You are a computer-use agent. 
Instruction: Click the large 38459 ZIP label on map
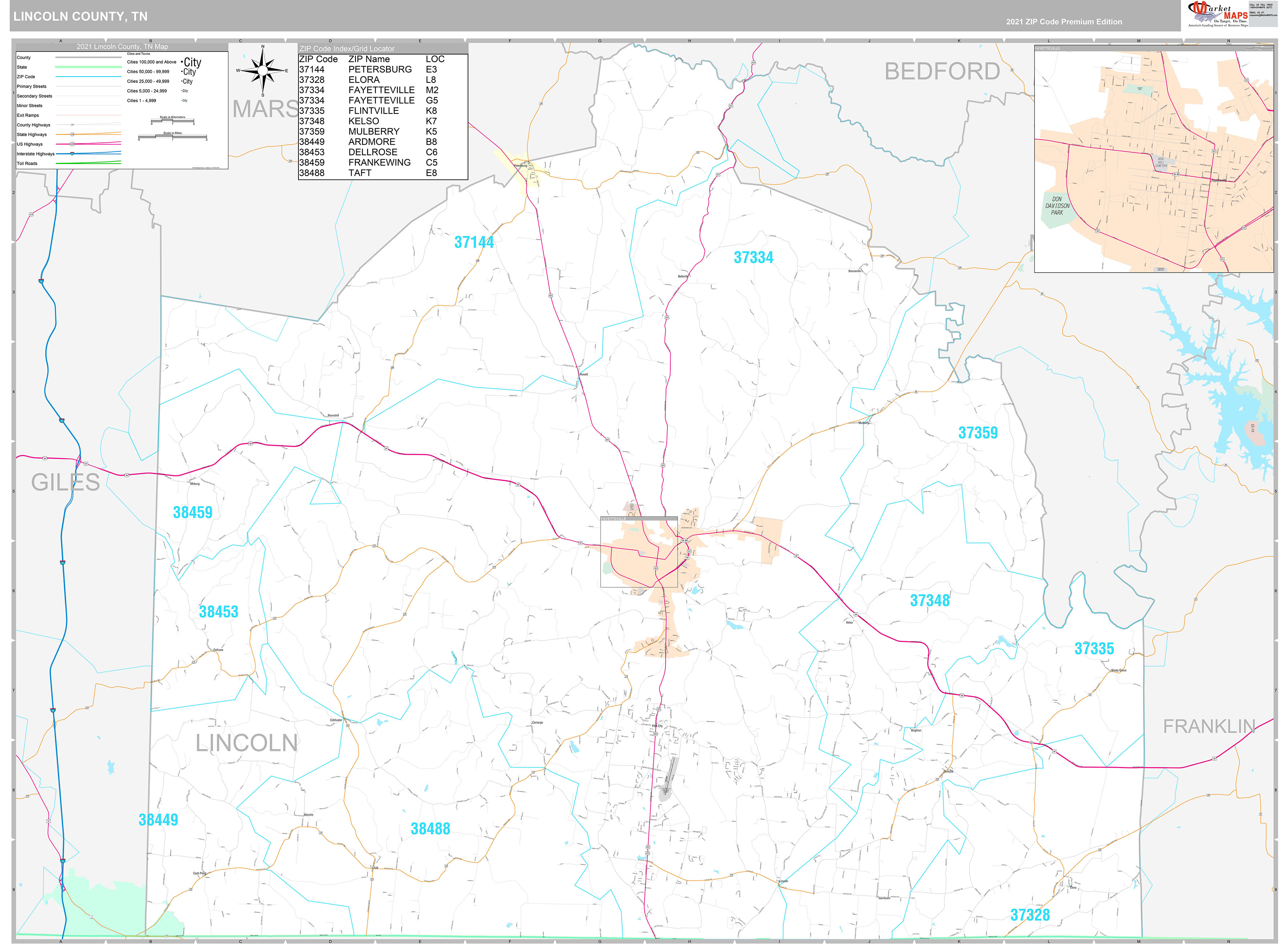click(192, 512)
